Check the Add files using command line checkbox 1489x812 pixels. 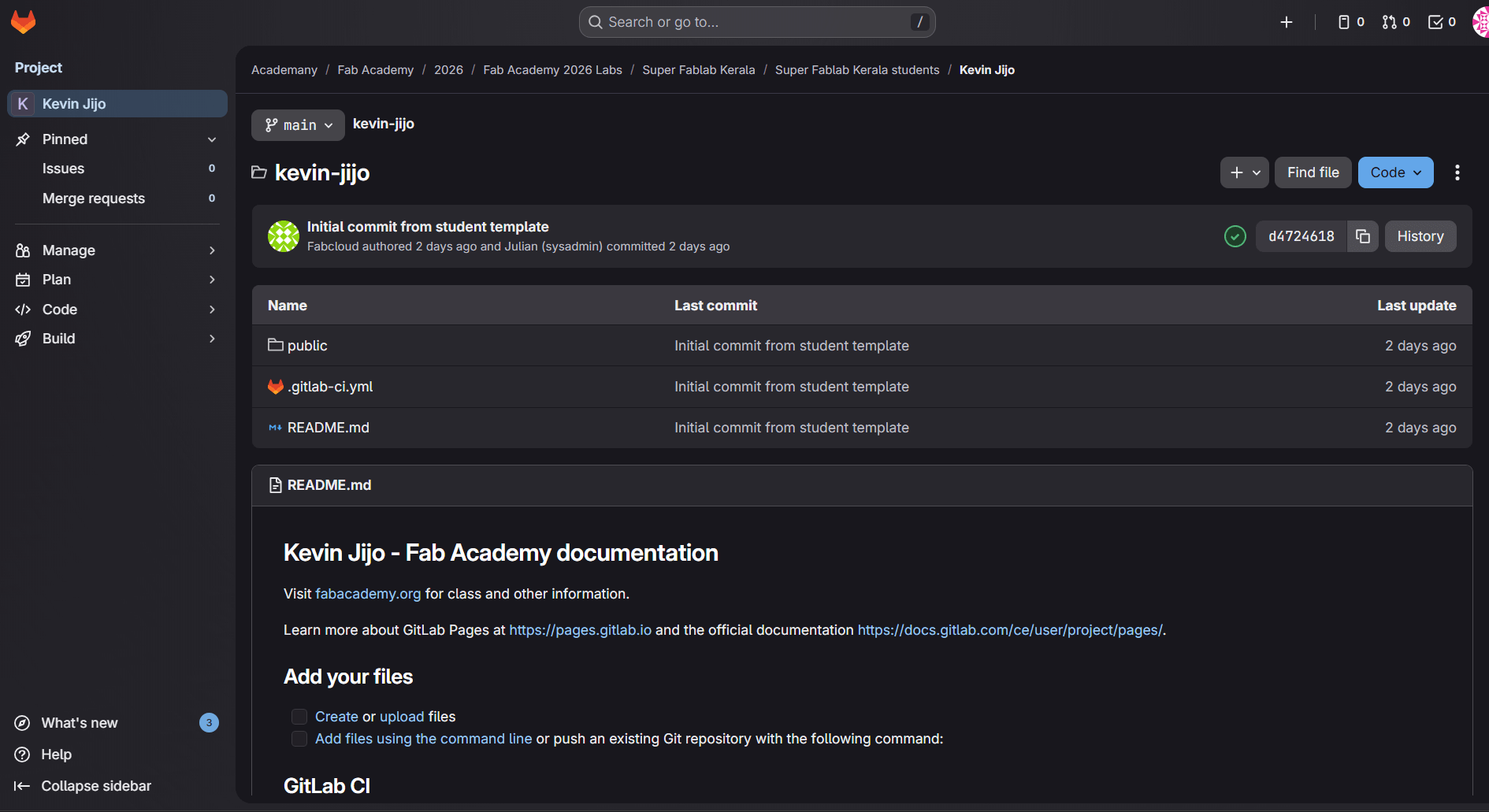pos(299,739)
